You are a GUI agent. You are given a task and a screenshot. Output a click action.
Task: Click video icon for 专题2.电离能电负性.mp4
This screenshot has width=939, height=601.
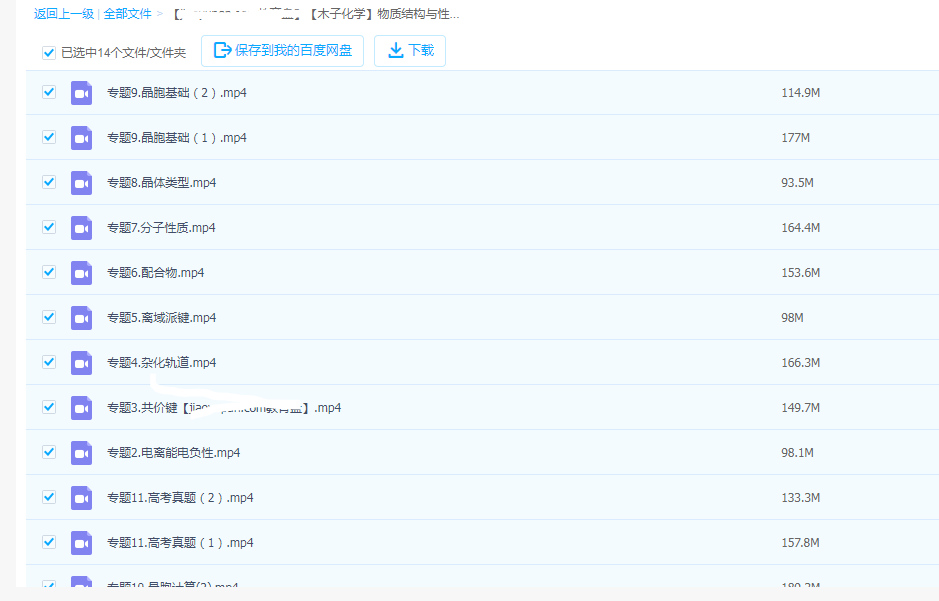[81, 453]
